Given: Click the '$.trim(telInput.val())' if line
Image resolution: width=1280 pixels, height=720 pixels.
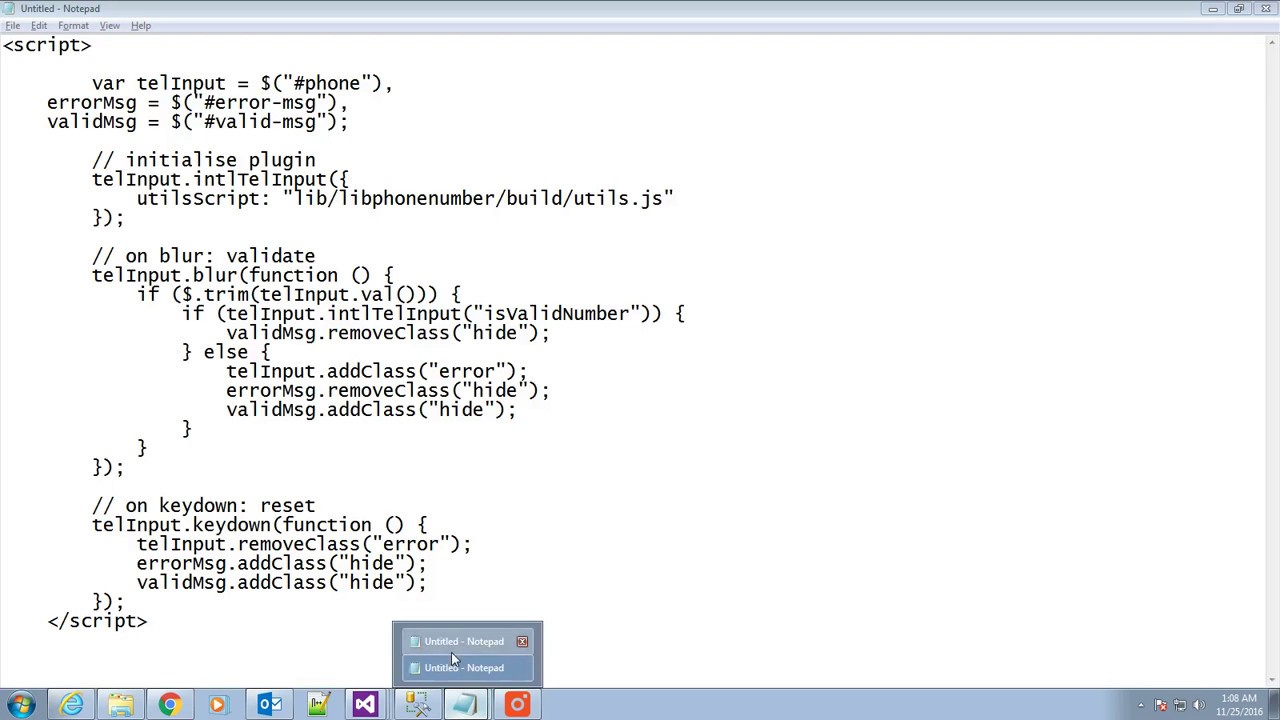Looking at the screenshot, I should (298, 295).
